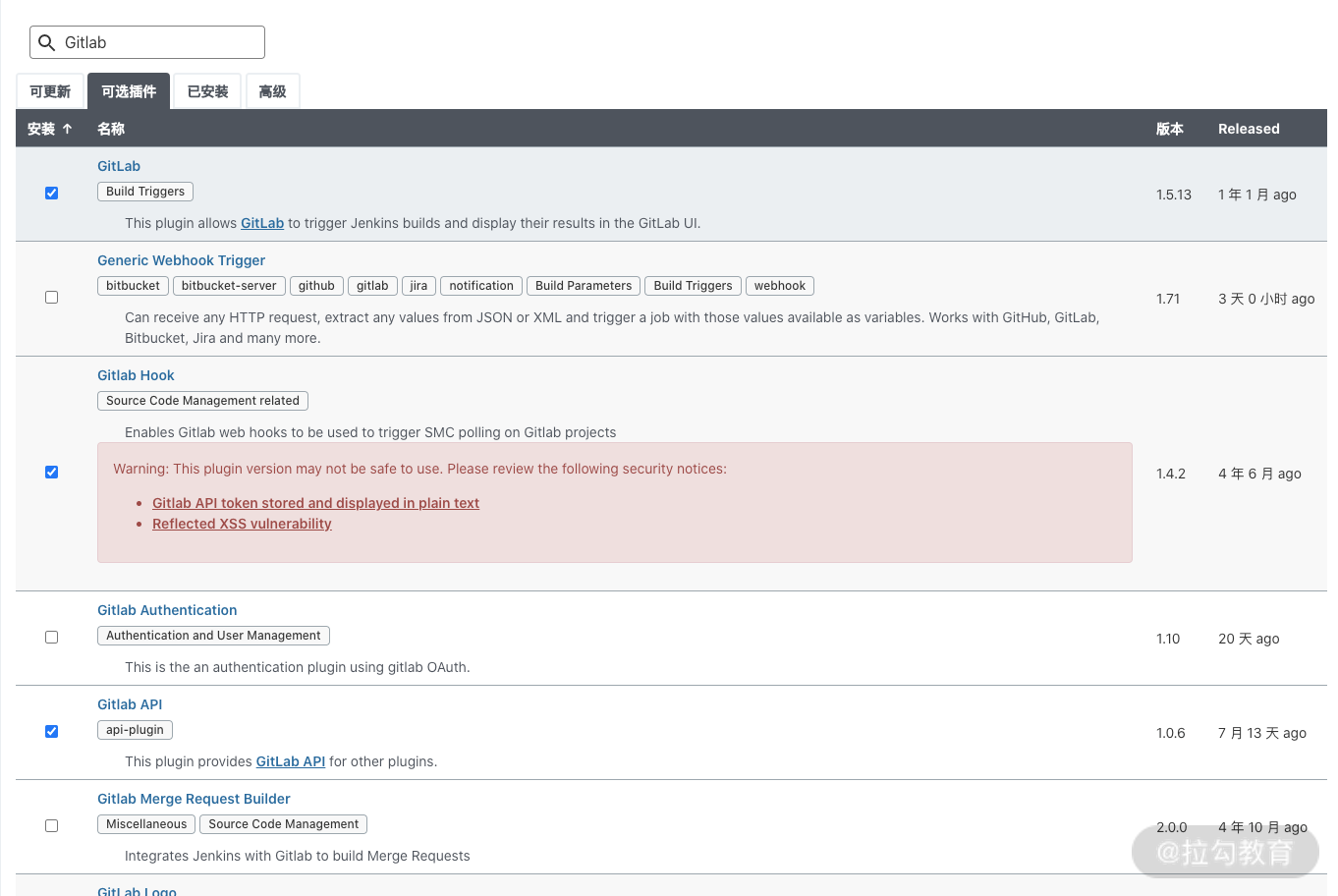Screen dimensions: 1338x896
Task: Uncheck the Gitlab API plugin checkbox
Action: [52, 732]
